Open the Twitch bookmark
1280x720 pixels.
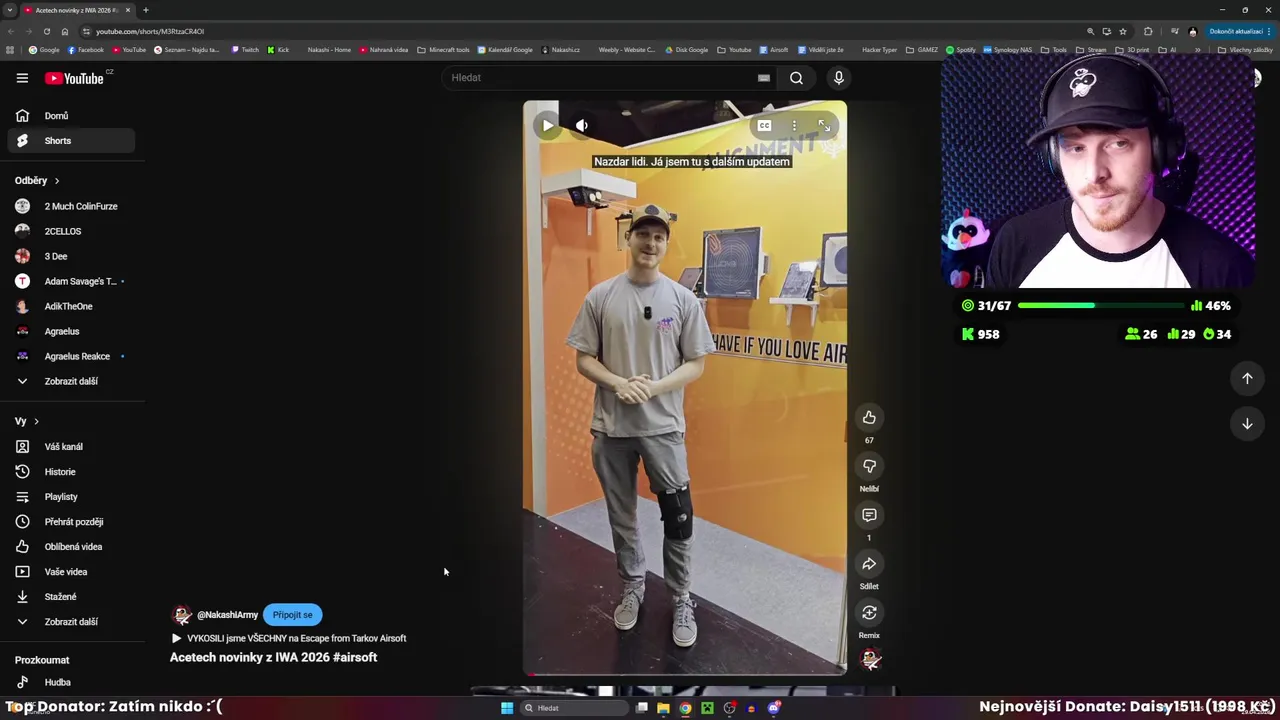click(245, 49)
